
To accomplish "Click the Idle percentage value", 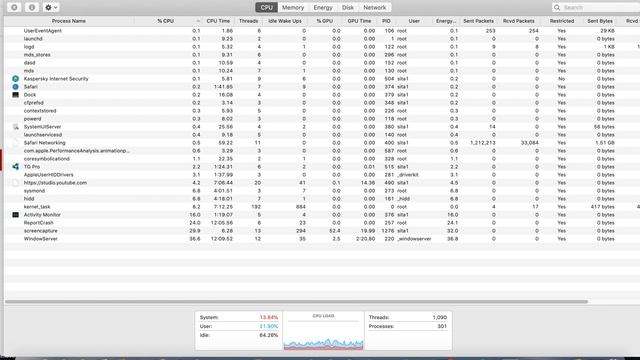I will (269, 336).
